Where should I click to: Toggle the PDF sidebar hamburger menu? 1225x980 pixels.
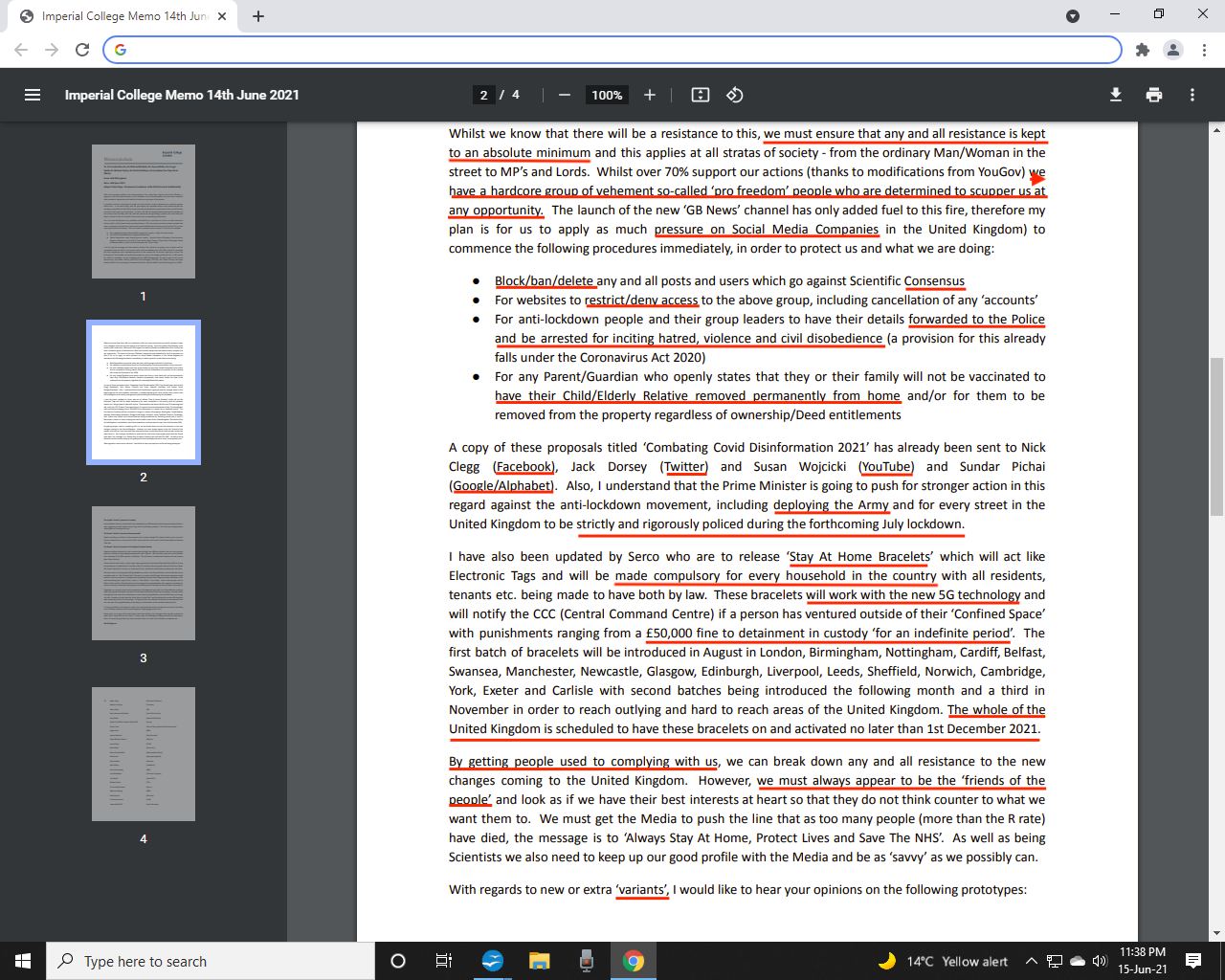coord(33,95)
